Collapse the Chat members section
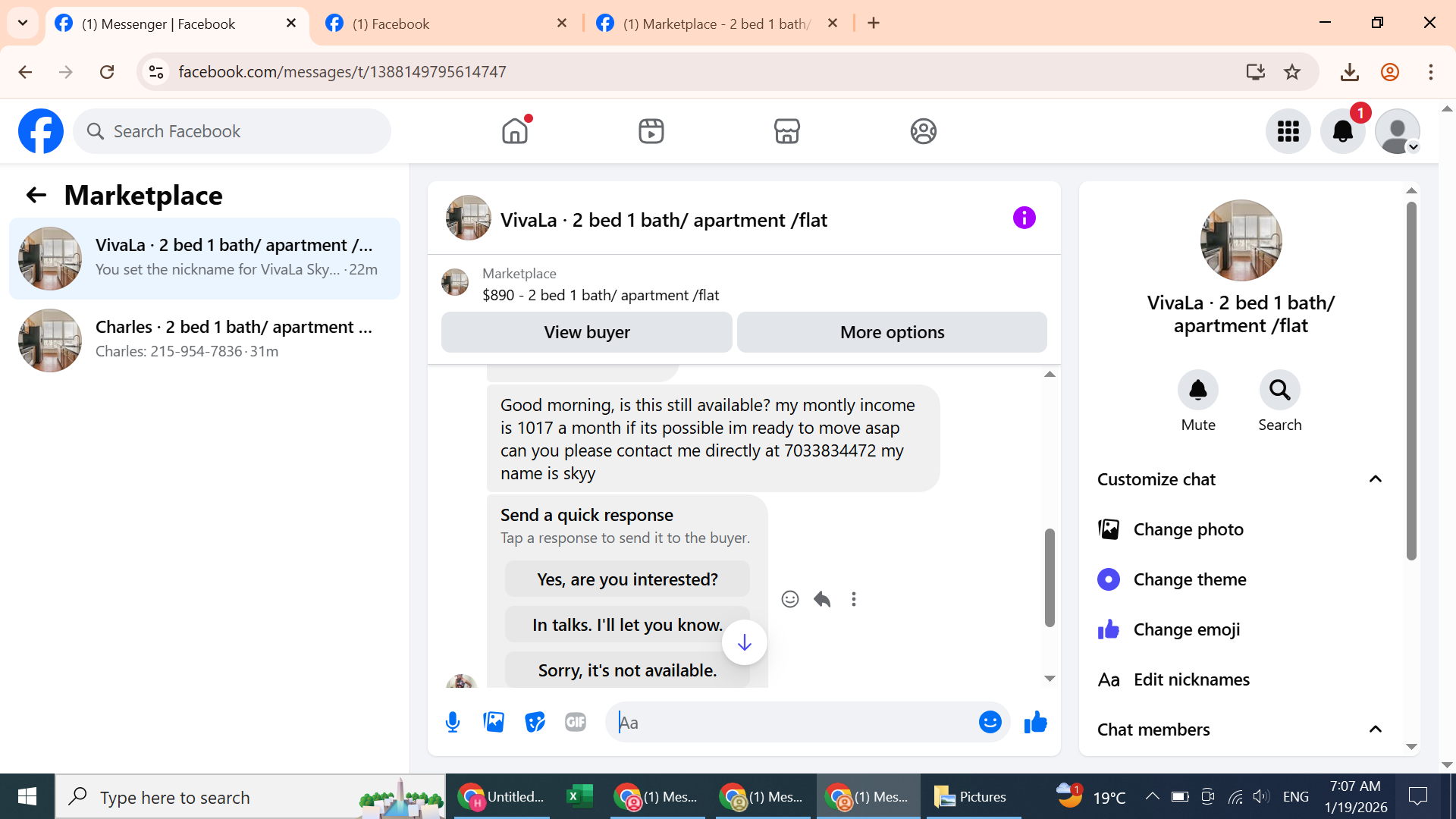 click(x=1375, y=730)
